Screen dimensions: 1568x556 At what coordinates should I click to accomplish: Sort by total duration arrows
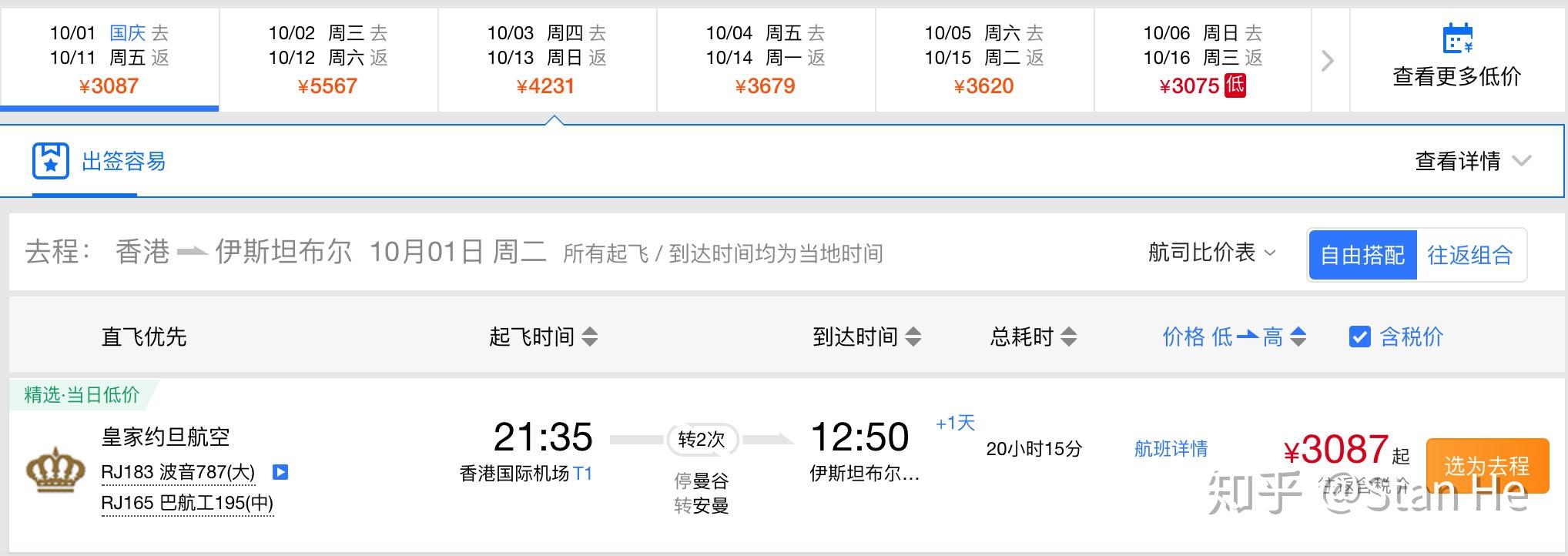click(x=1069, y=337)
